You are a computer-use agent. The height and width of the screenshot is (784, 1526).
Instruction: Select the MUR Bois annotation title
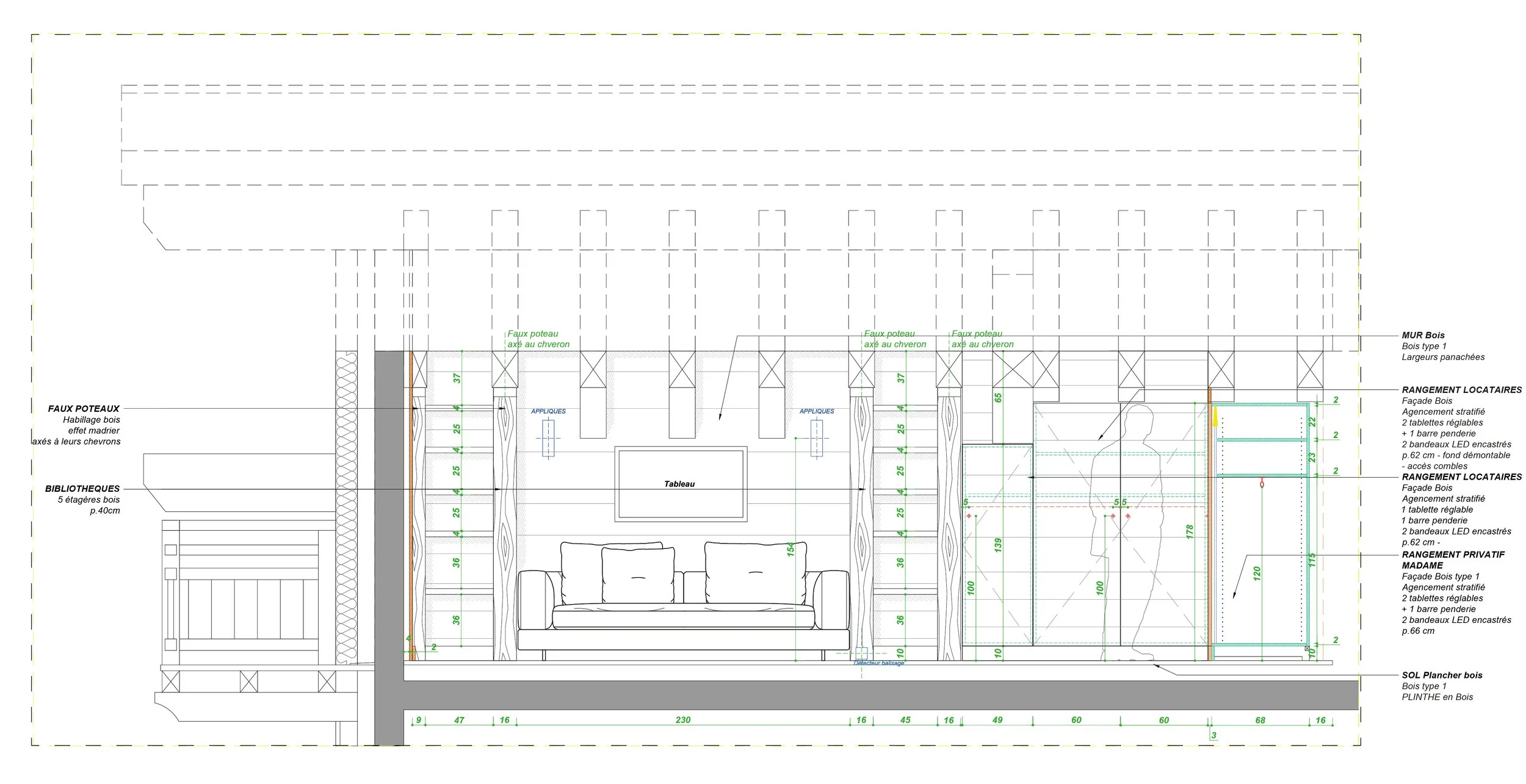(1423, 335)
